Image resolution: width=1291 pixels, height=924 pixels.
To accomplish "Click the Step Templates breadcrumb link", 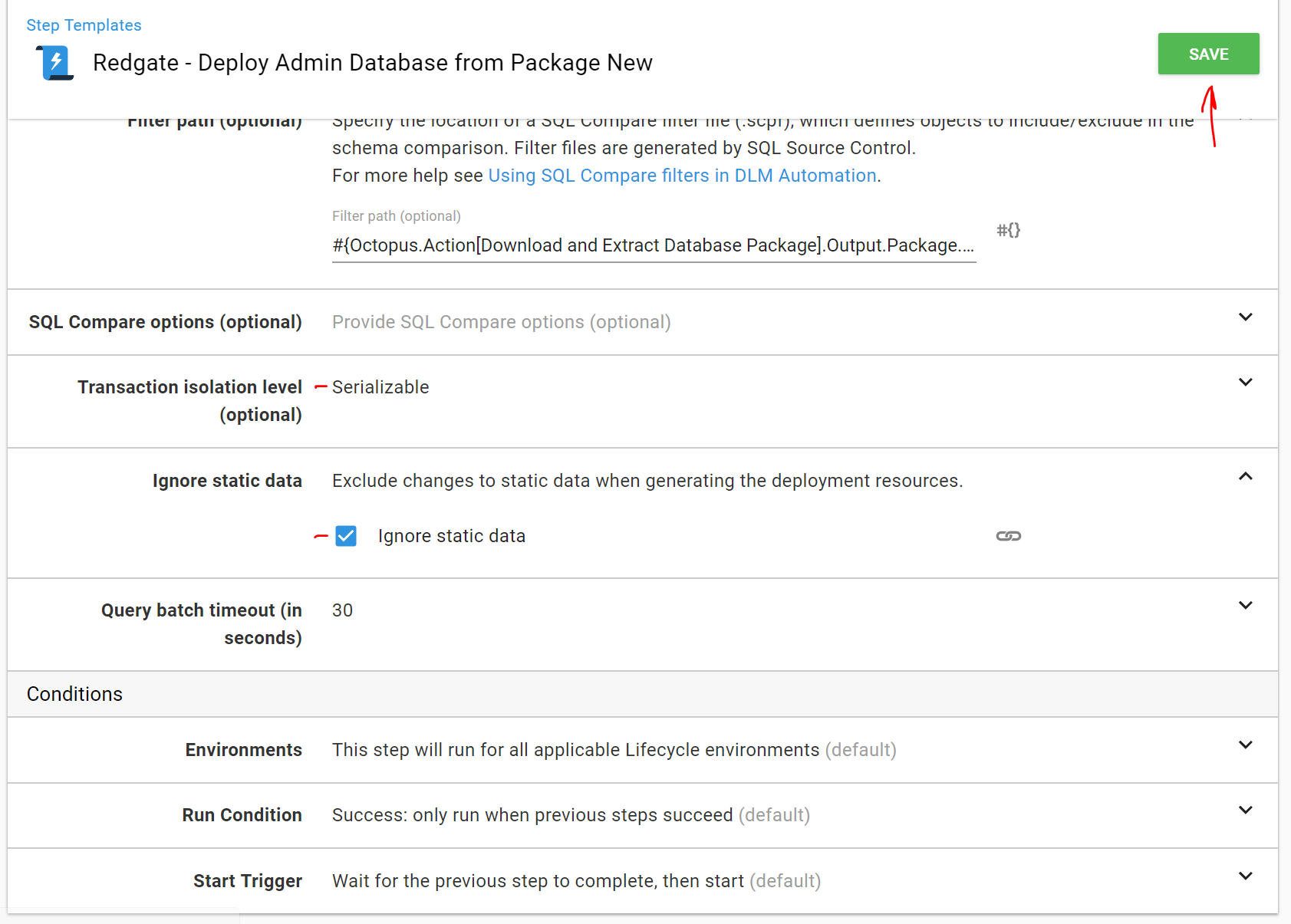I will (84, 25).
